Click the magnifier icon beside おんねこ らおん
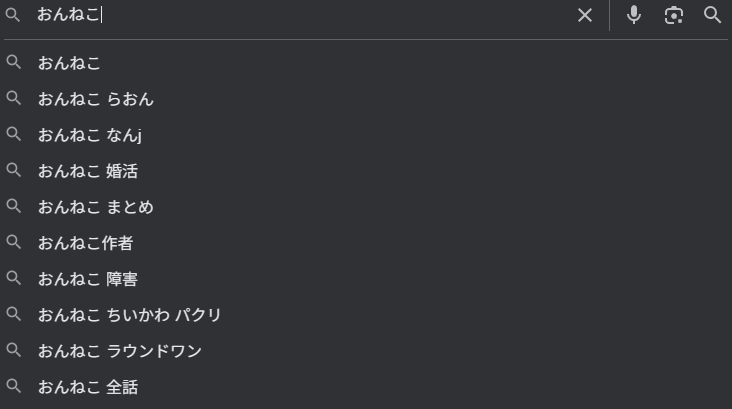 point(14,99)
